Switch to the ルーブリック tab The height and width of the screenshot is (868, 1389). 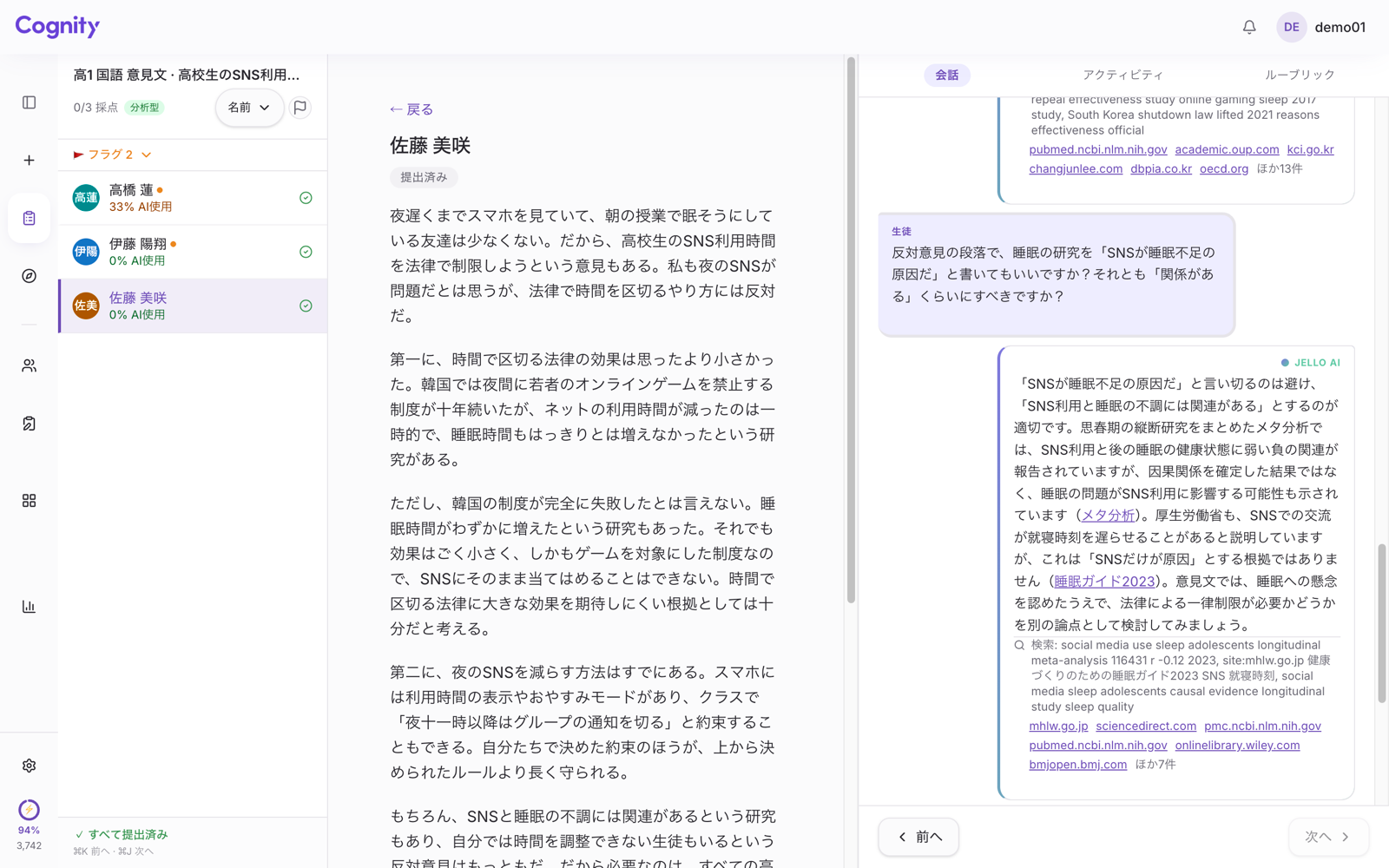pos(1300,75)
